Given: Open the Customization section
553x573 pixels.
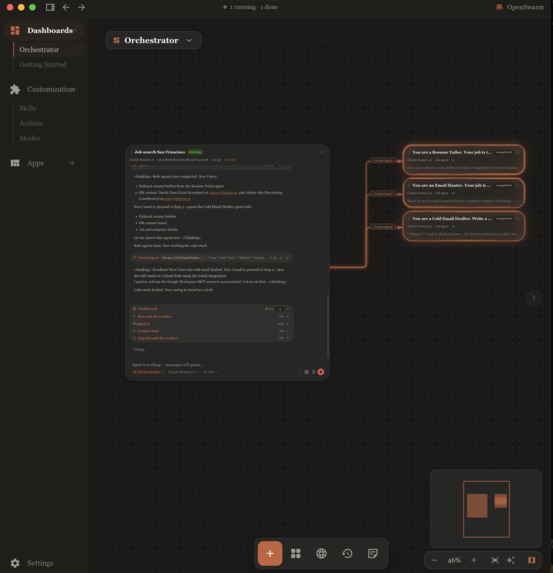Looking at the screenshot, I should click(44, 89).
